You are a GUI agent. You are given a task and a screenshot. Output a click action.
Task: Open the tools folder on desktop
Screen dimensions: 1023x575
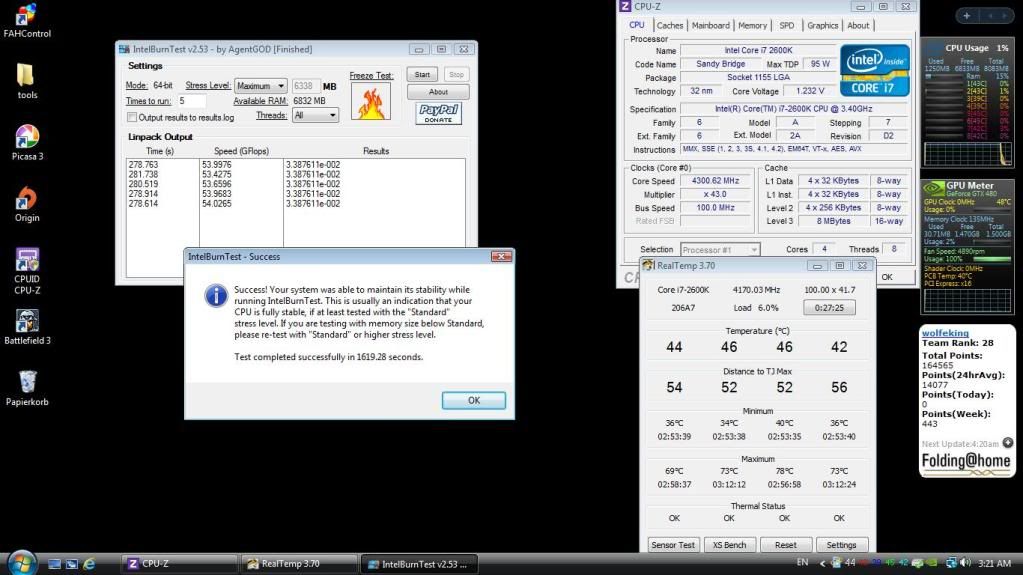(27, 81)
